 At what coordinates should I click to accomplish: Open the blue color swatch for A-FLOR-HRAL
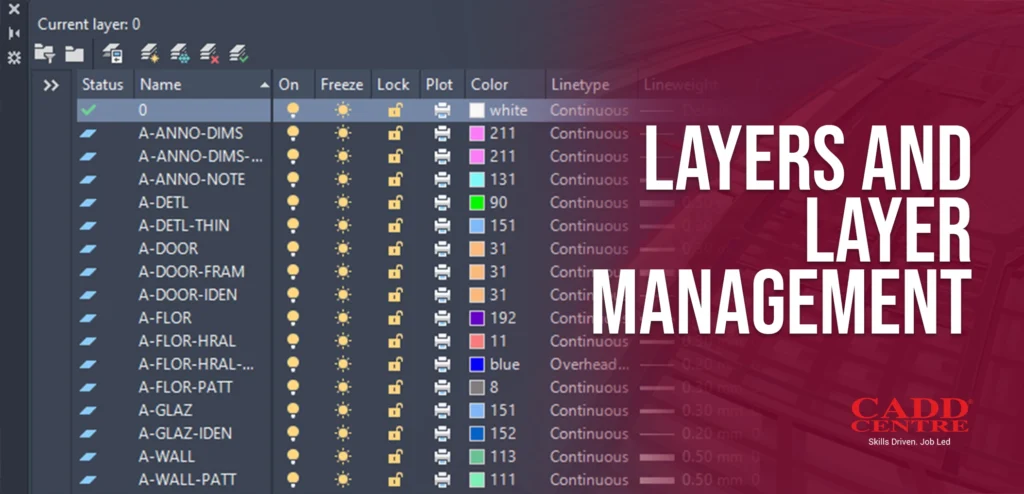tap(477, 364)
